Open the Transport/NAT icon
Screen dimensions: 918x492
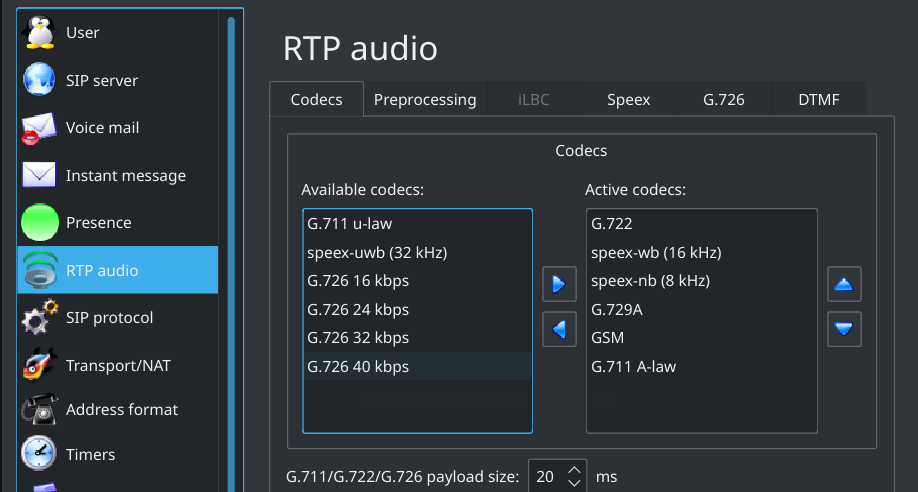40,365
